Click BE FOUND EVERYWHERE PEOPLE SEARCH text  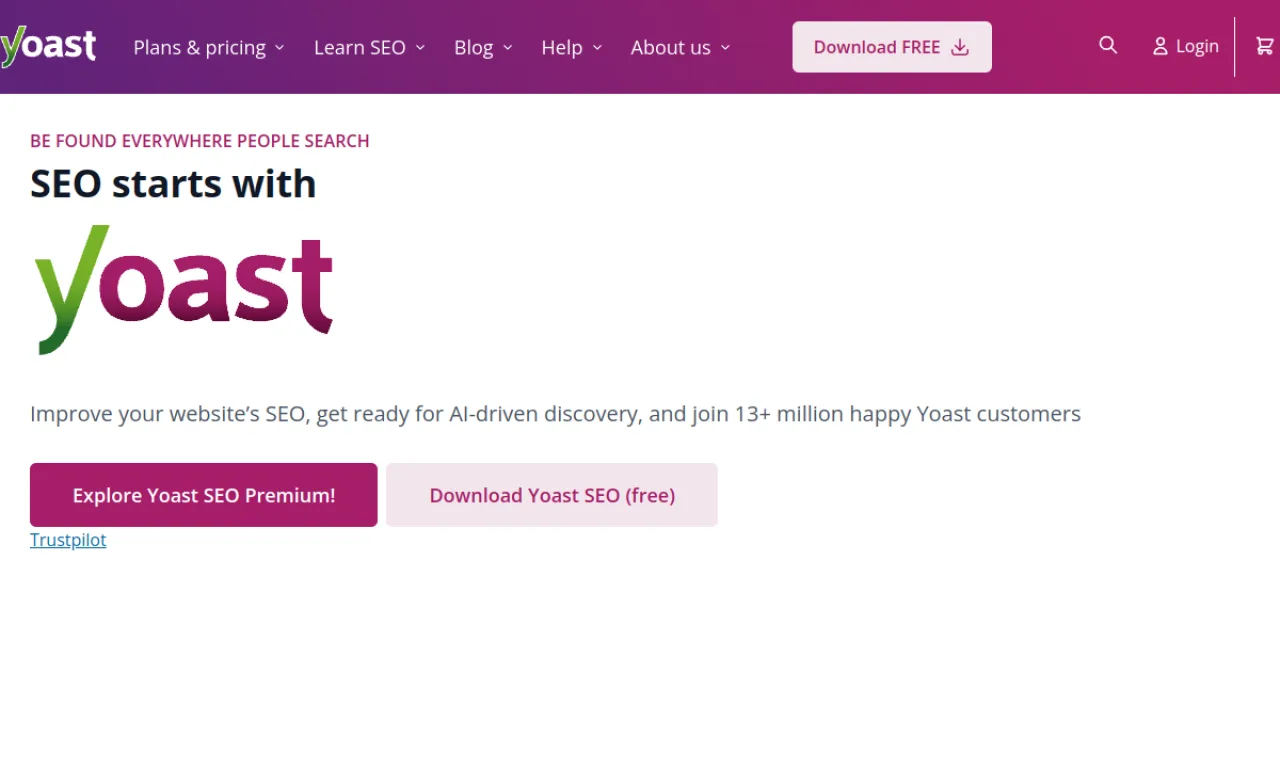[x=200, y=141]
